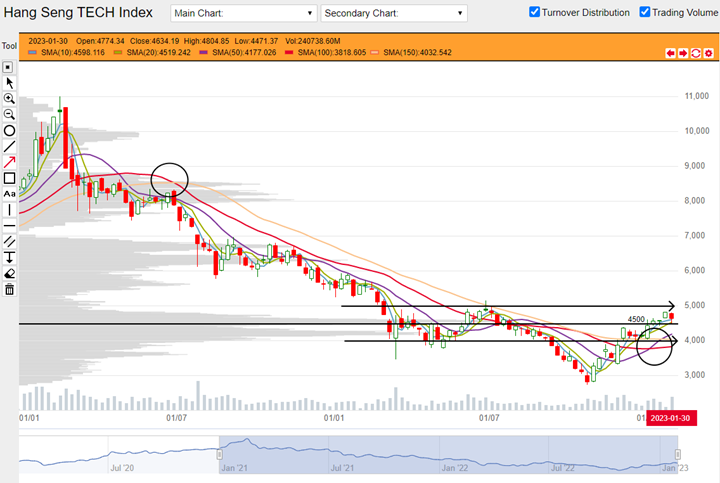Screen dimensions: 720x483
Task: Click the Vol:240738.60M value in header
Action: 313,41
